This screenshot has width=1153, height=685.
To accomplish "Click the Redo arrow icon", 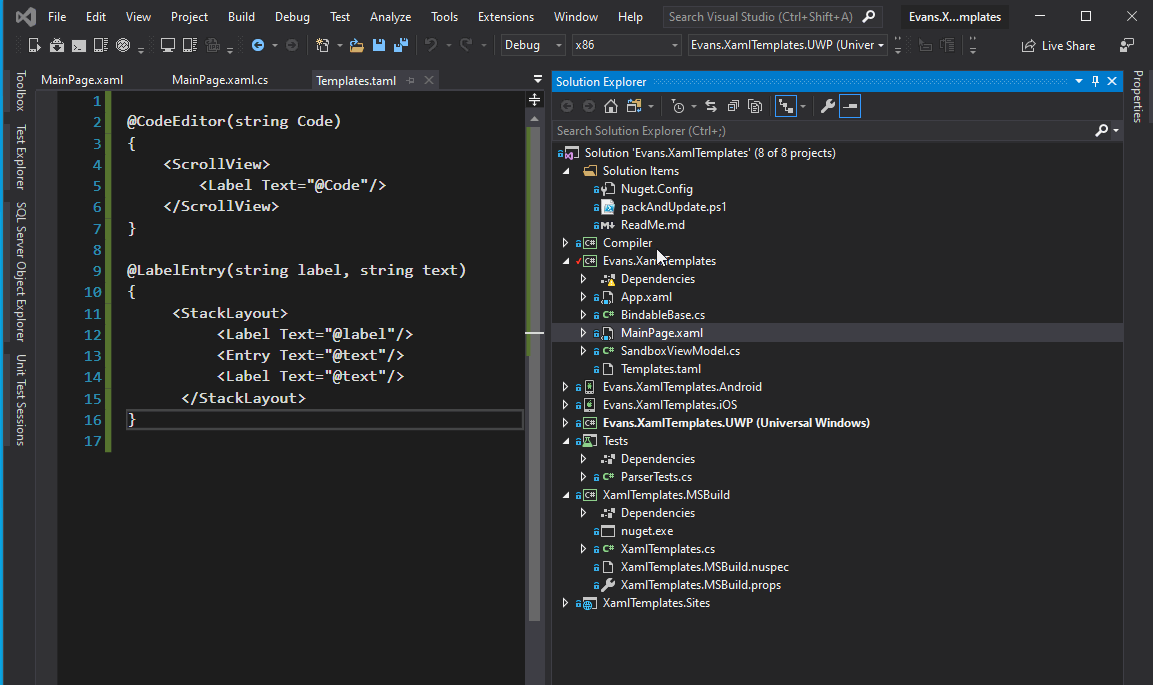I will pyautogui.click(x=465, y=46).
